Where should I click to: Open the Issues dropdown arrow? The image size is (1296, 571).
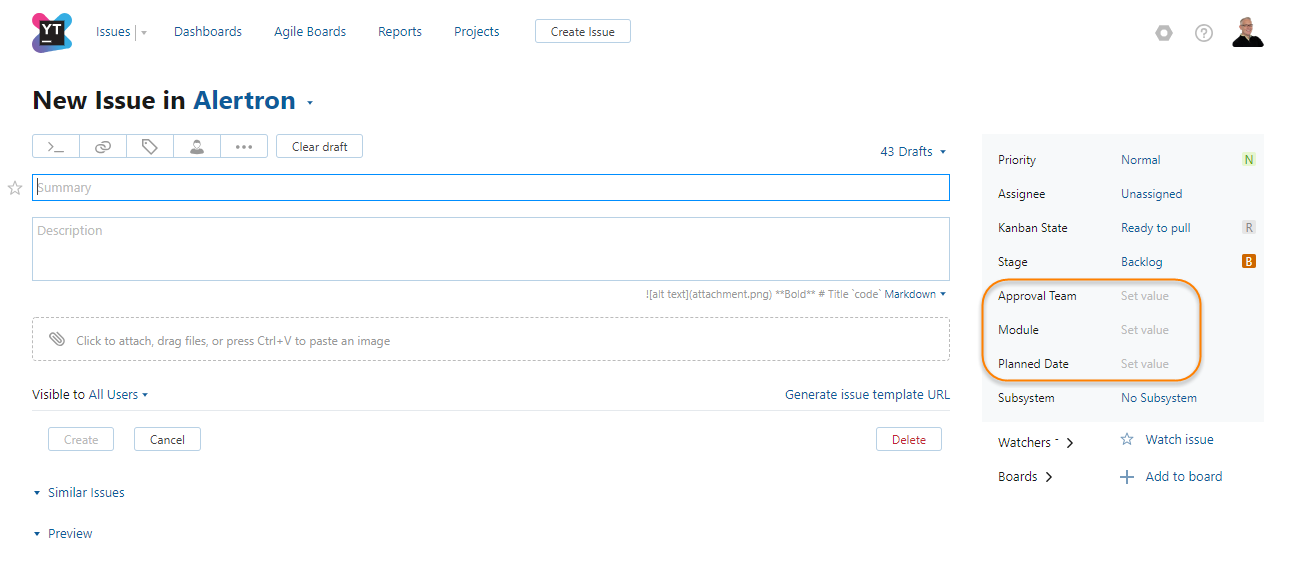pos(144,32)
